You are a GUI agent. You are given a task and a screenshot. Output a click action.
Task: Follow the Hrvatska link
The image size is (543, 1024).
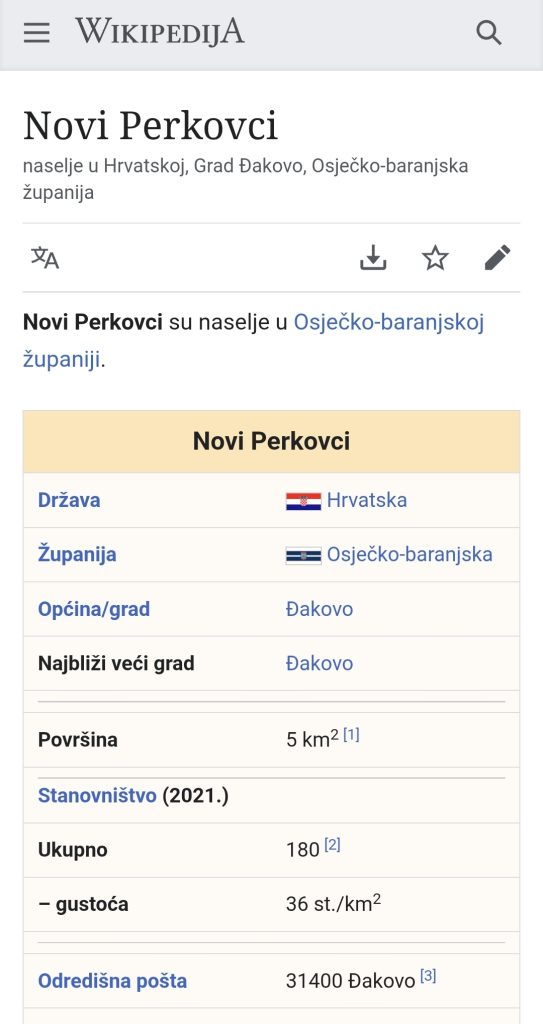click(367, 500)
